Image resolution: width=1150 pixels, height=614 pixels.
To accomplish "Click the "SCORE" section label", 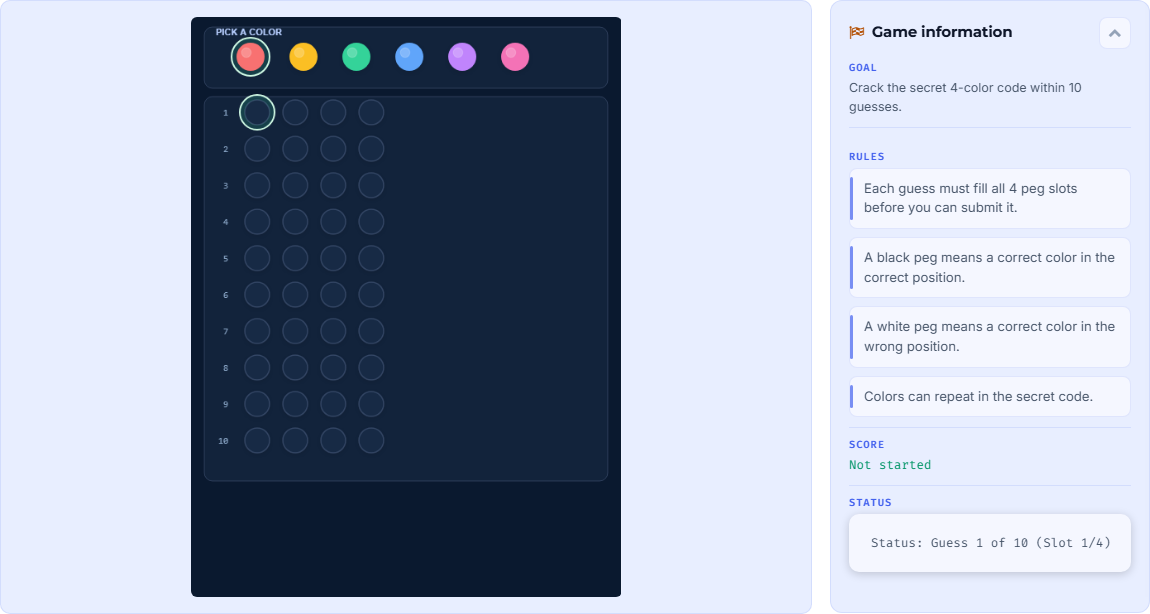I will 866,445.
